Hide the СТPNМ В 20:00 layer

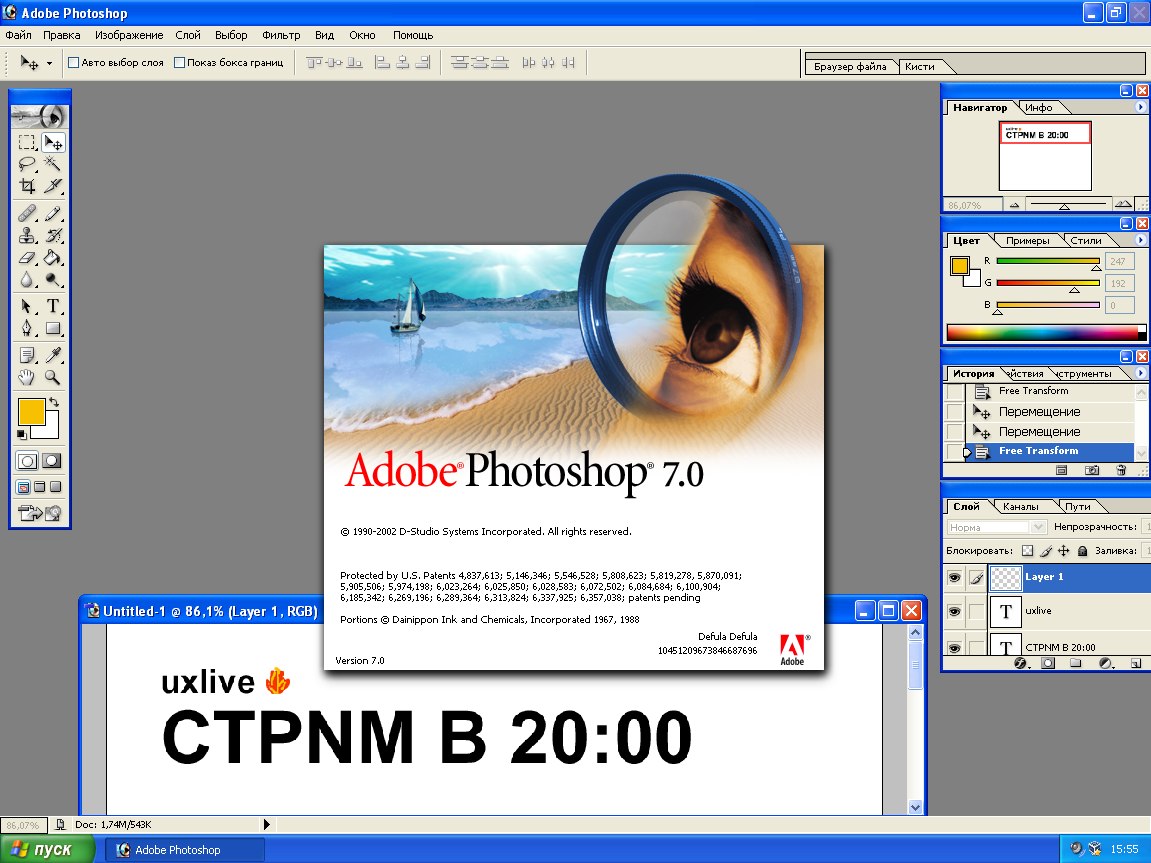(x=954, y=647)
